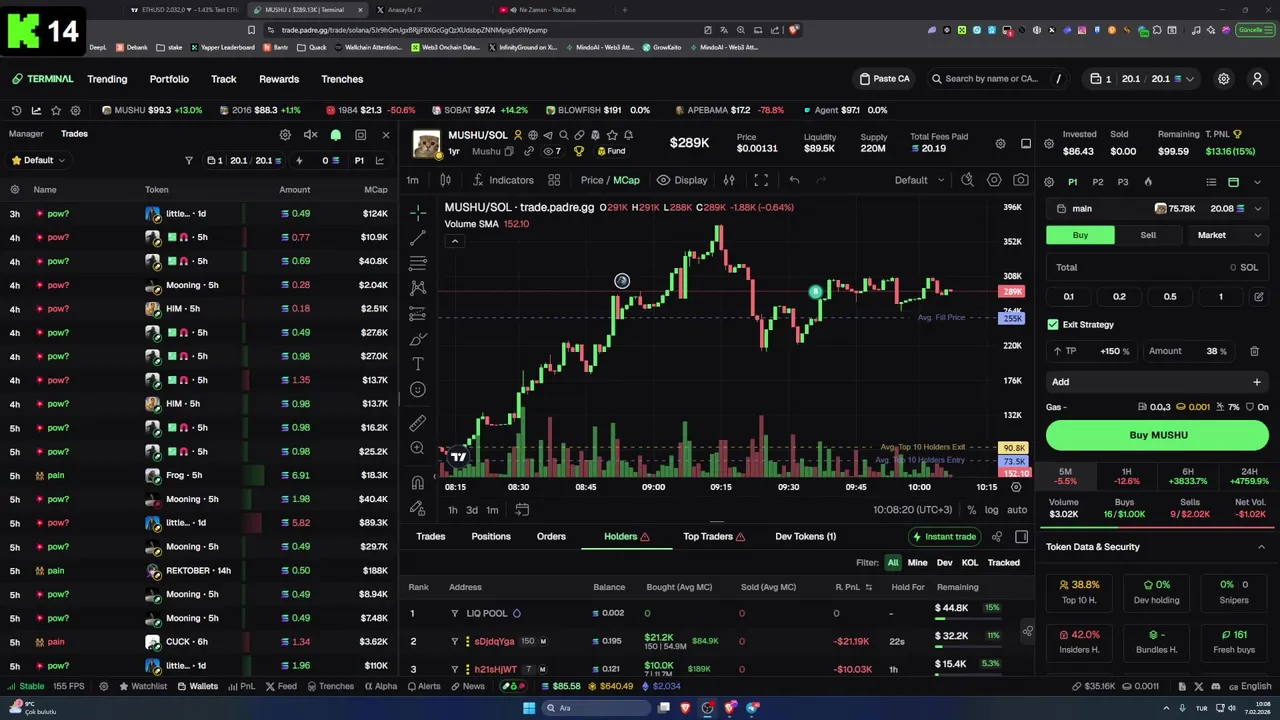This screenshot has width=1280, height=720.
Task: Toggle auto scale on the chart
Action: point(1017,510)
